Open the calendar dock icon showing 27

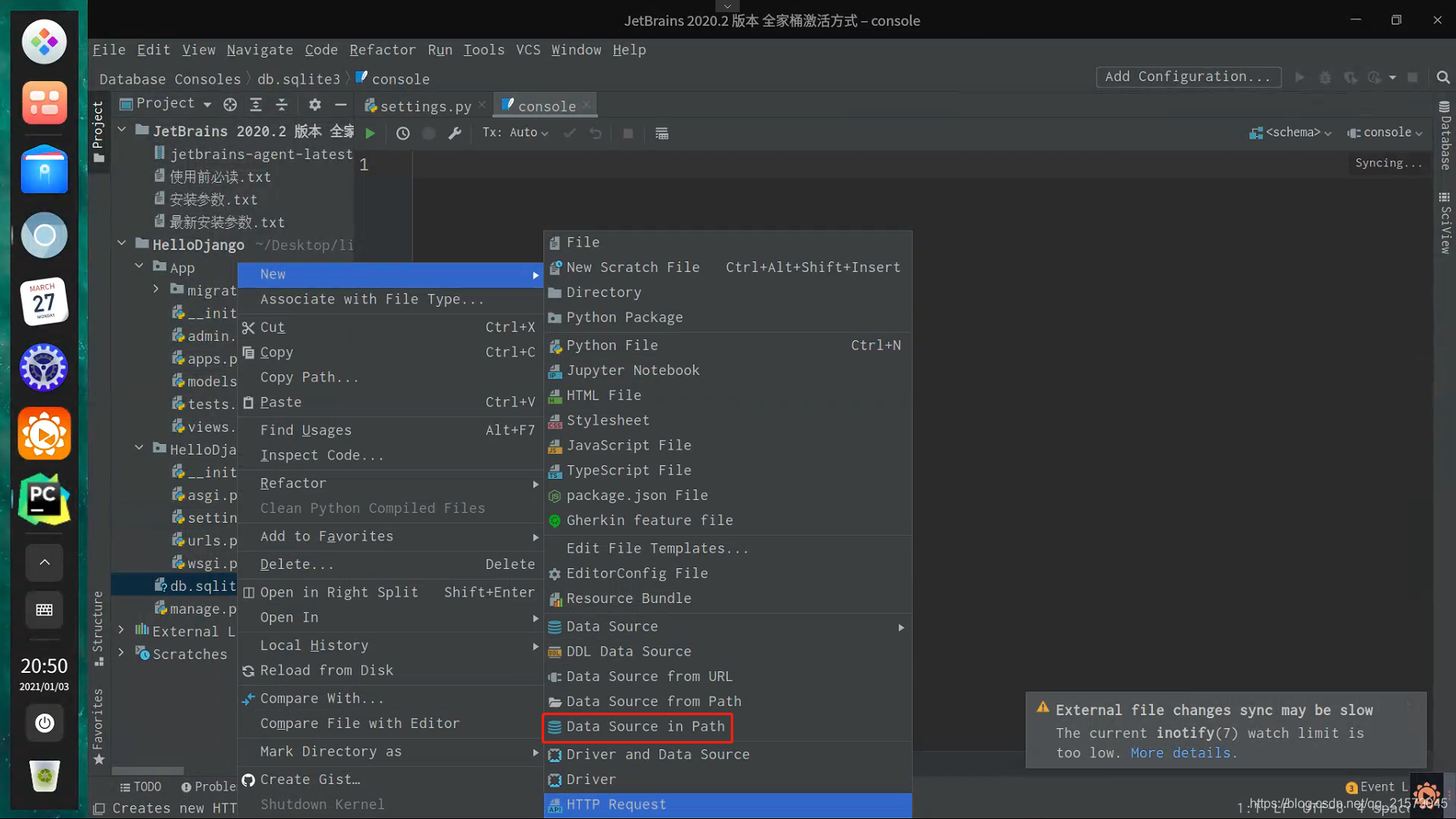(x=44, y=301)
